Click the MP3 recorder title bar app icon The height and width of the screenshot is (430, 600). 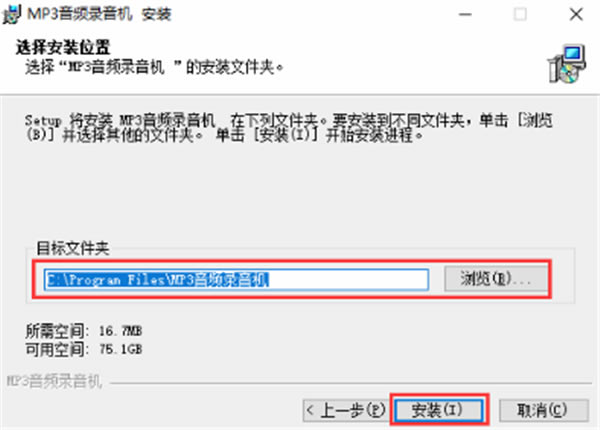click(x=12, y=15)
